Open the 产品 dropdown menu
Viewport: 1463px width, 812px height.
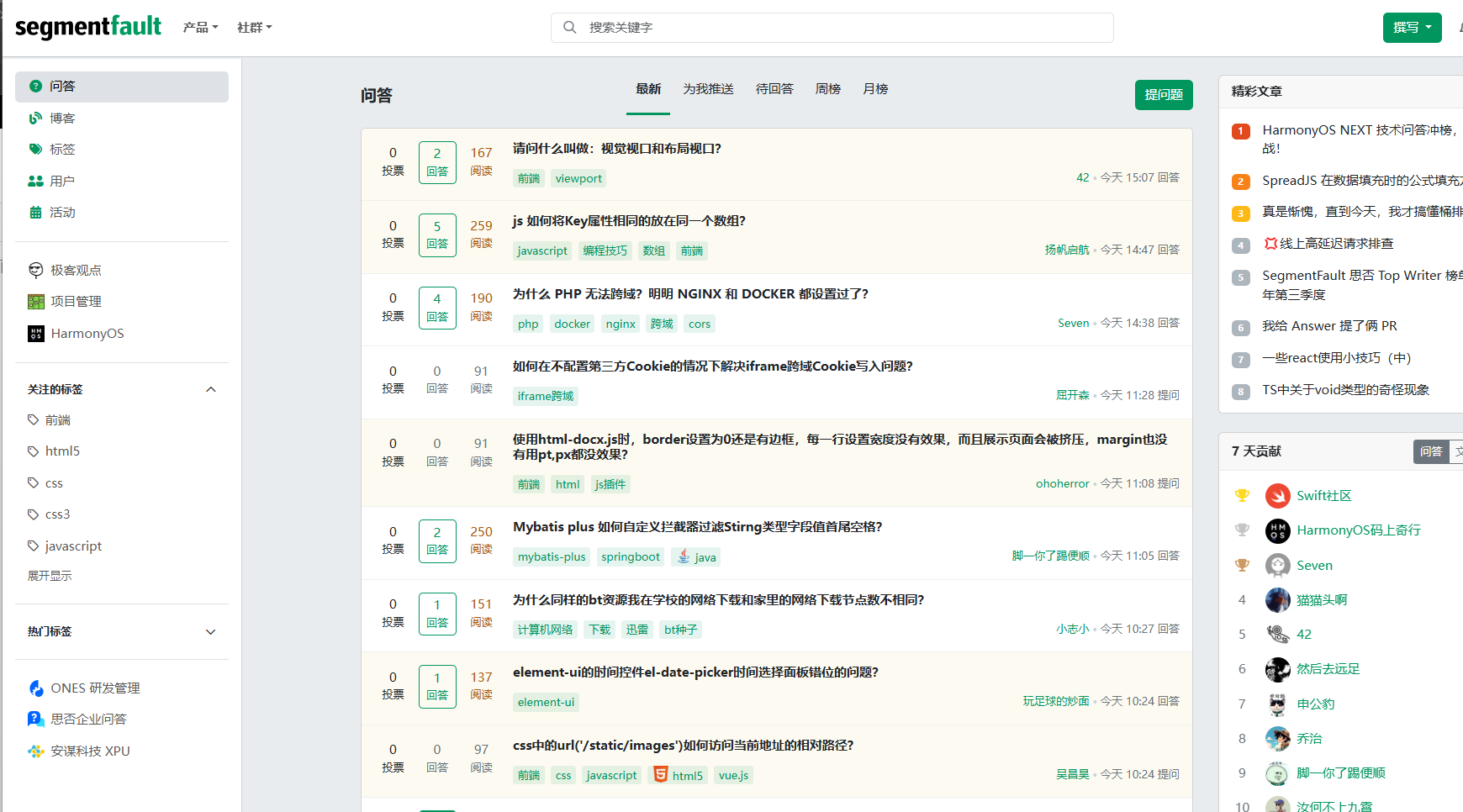pyautogui.click(x=201, y=28)
